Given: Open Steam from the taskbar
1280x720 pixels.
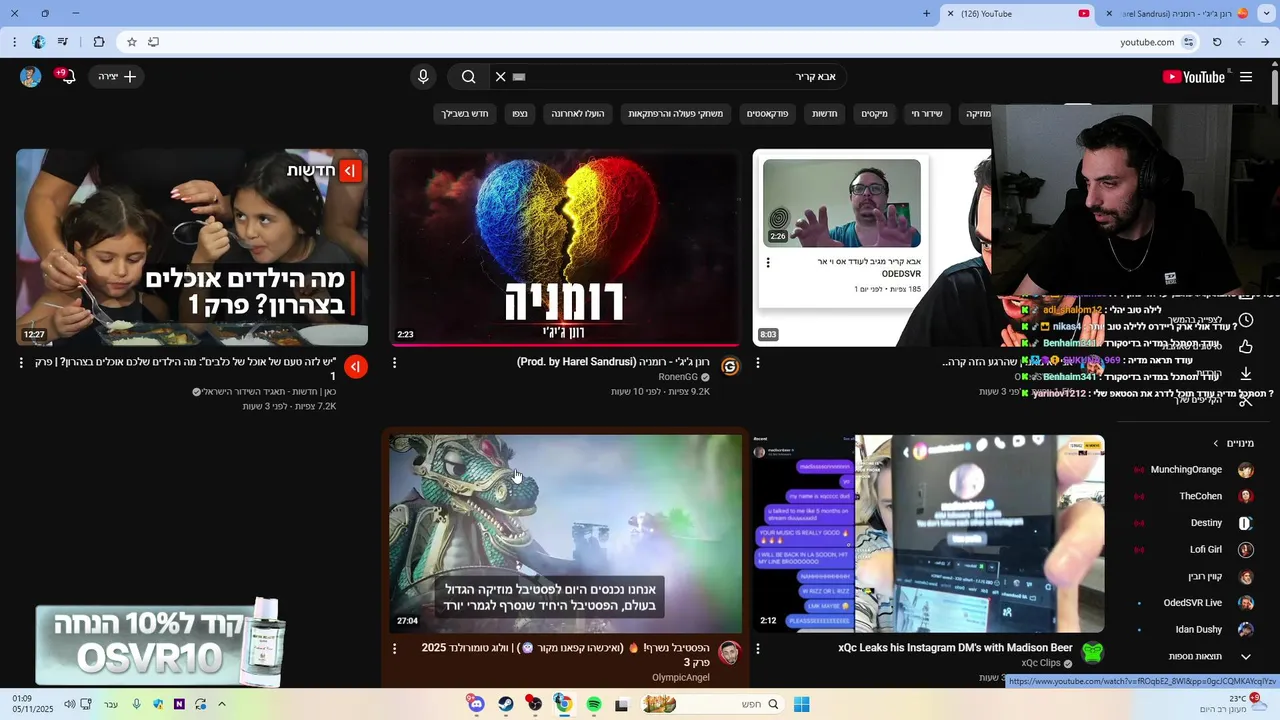Looking at the screenshot, I should (x=506, y=705).
